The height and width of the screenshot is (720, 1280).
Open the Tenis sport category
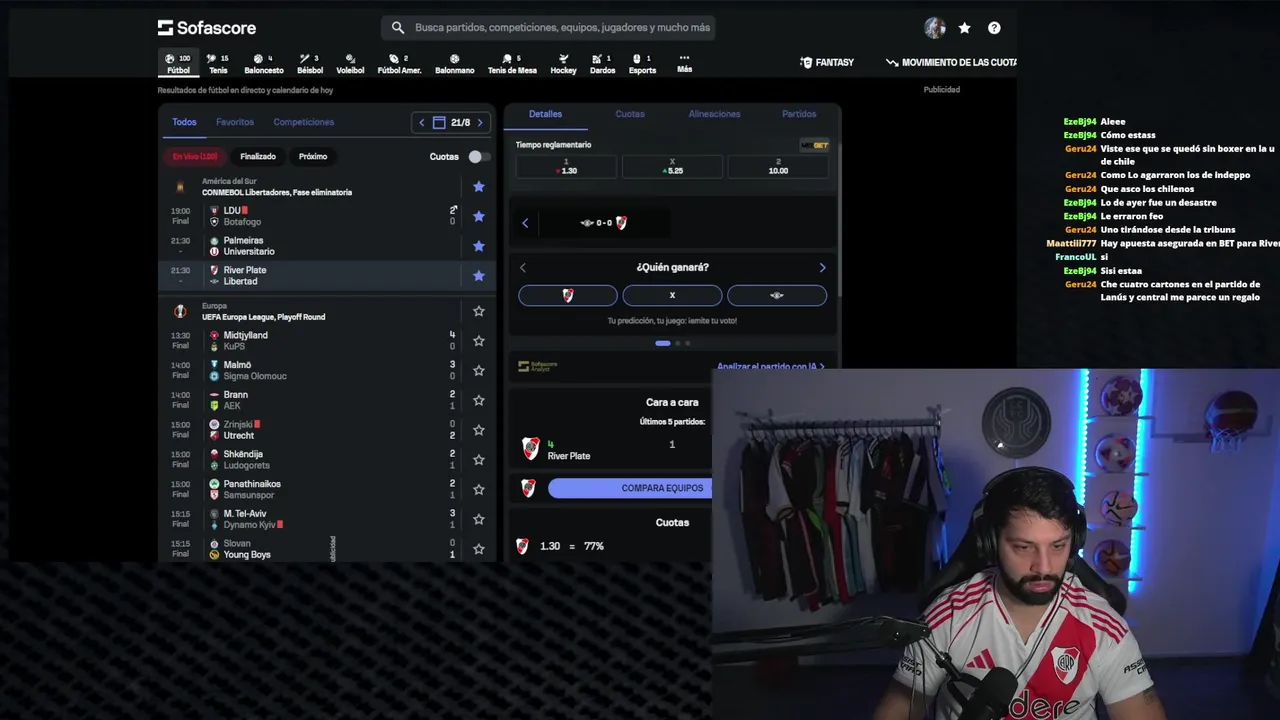pos(218,63)
